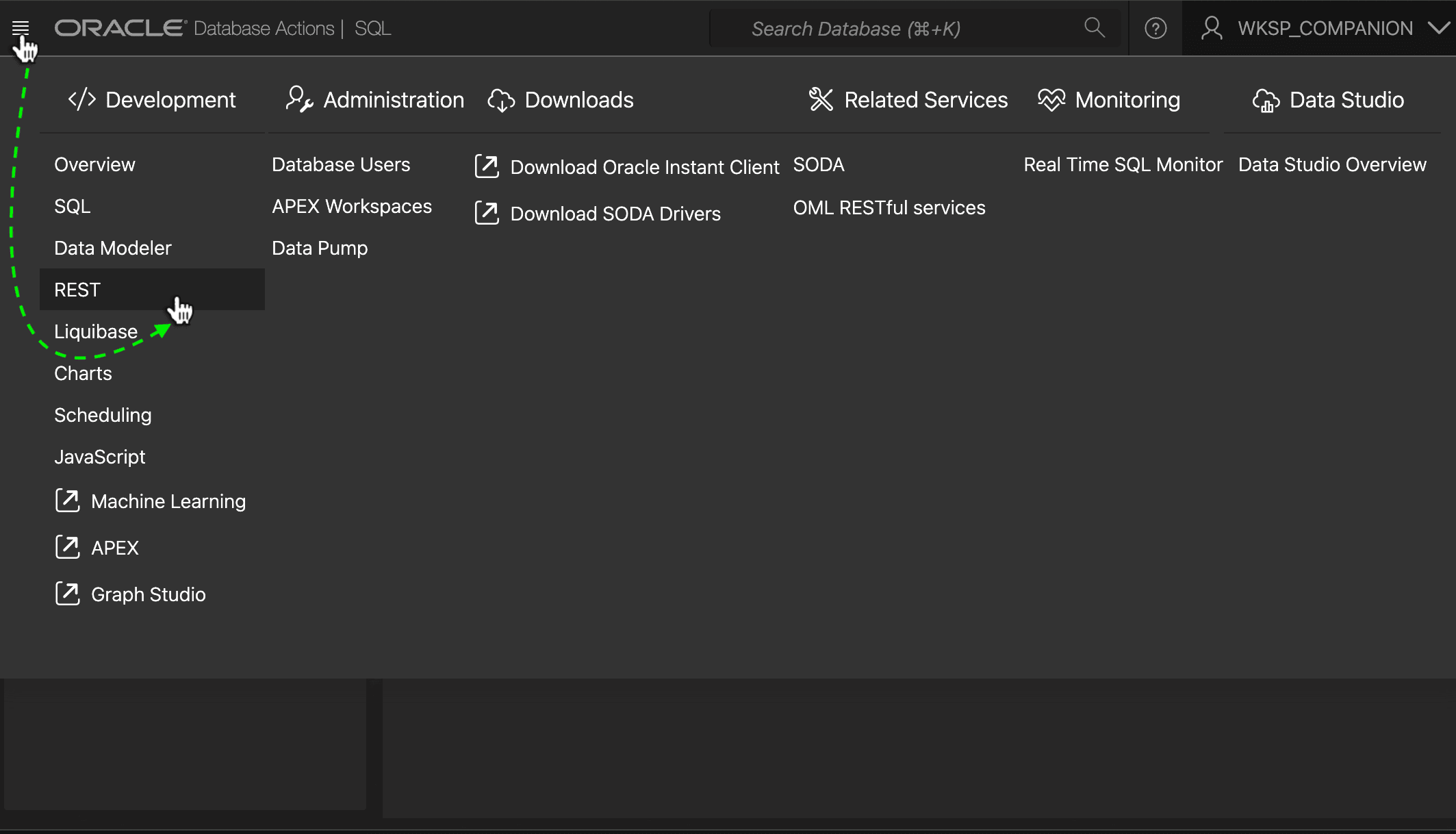Image resolution: width=1456 pixels, height=834 pixels.
Task: Click the Data Studio cloud chart icon
Action: [1266, 100]
